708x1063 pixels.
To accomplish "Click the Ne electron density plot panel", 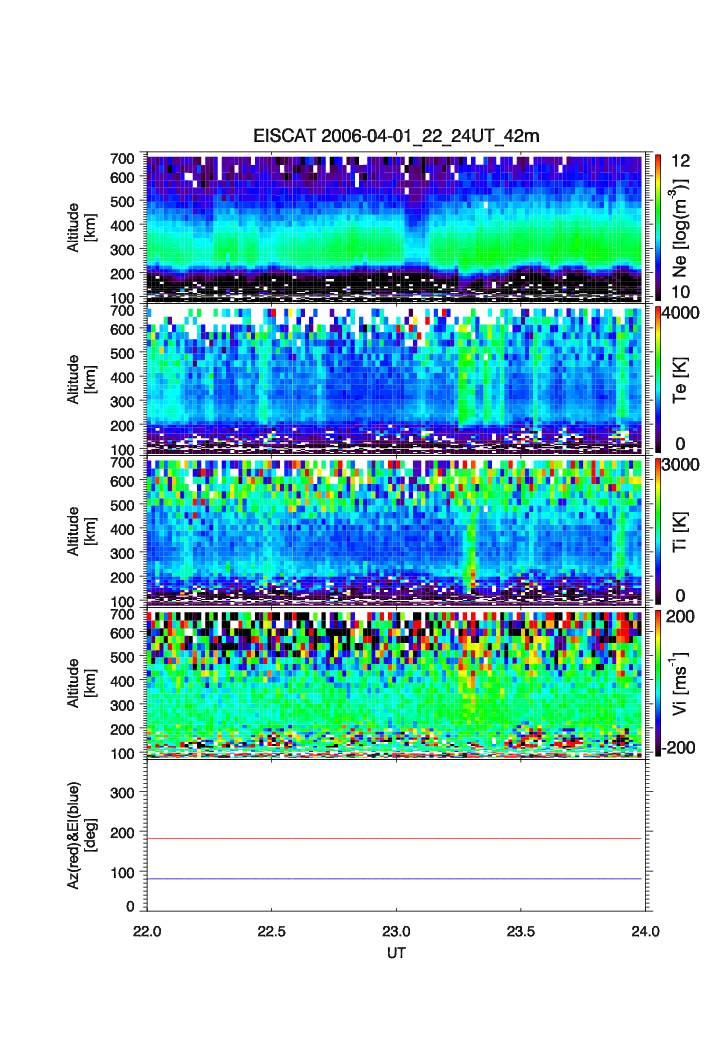I will click(394, 227).
